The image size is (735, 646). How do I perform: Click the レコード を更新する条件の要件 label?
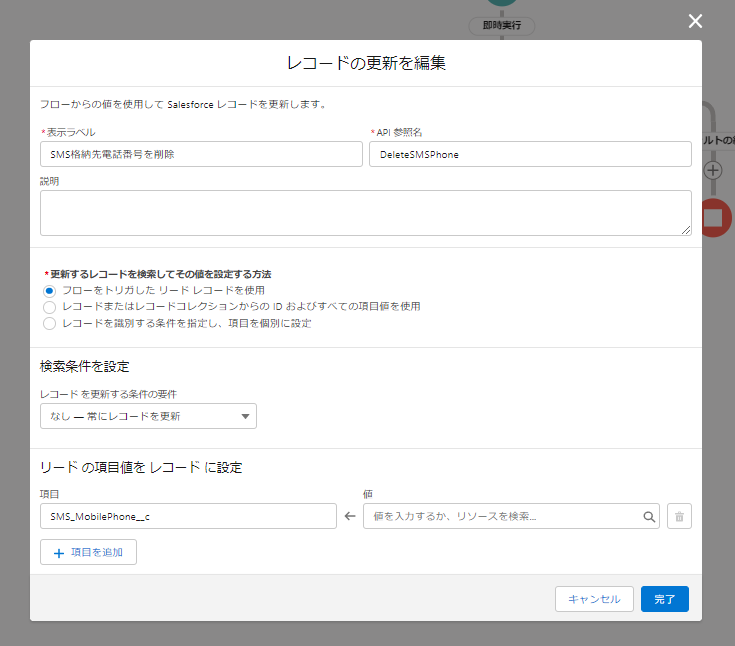point(108,394)
